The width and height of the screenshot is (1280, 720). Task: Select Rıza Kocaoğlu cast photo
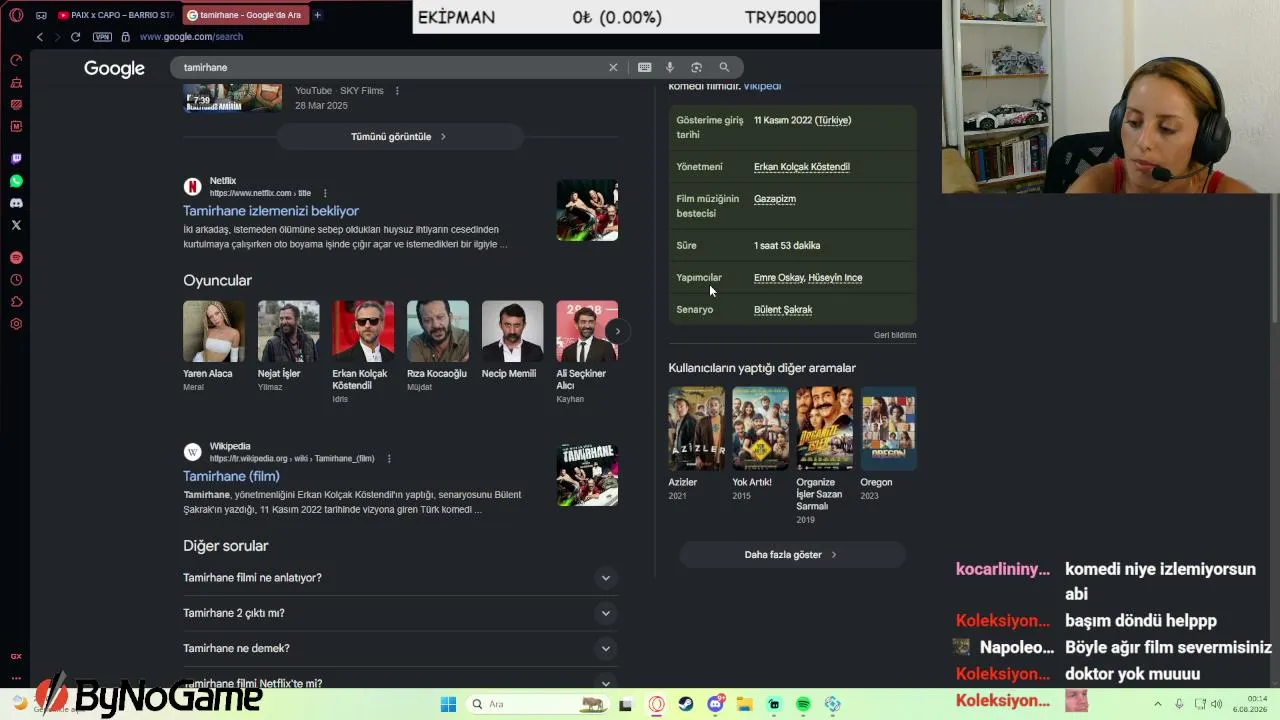[438, 331]
